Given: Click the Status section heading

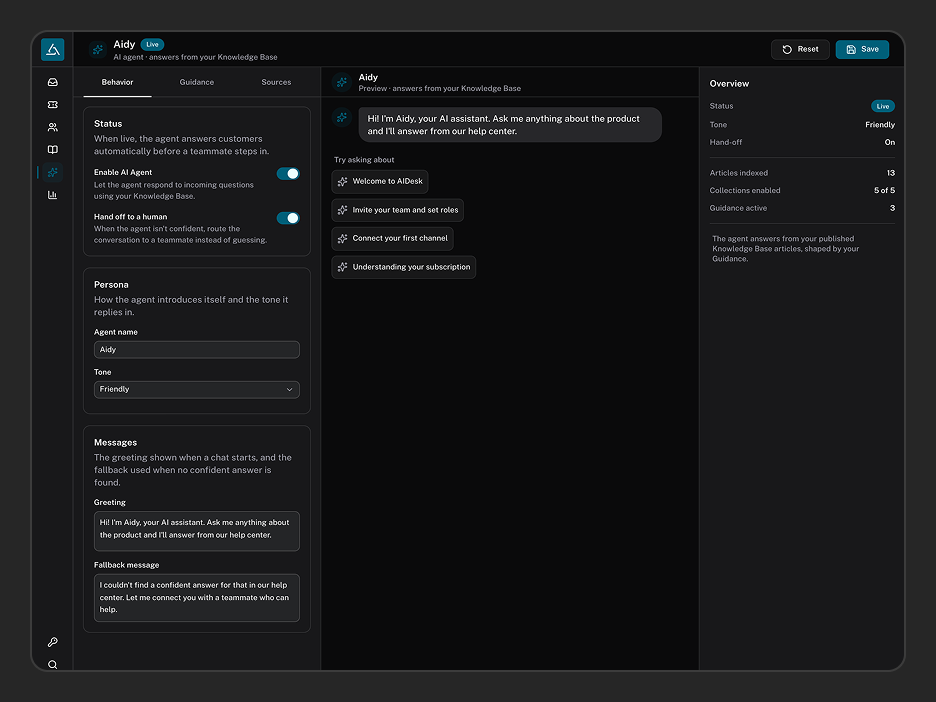Looking at the screenshot, I should pos(108,124).
